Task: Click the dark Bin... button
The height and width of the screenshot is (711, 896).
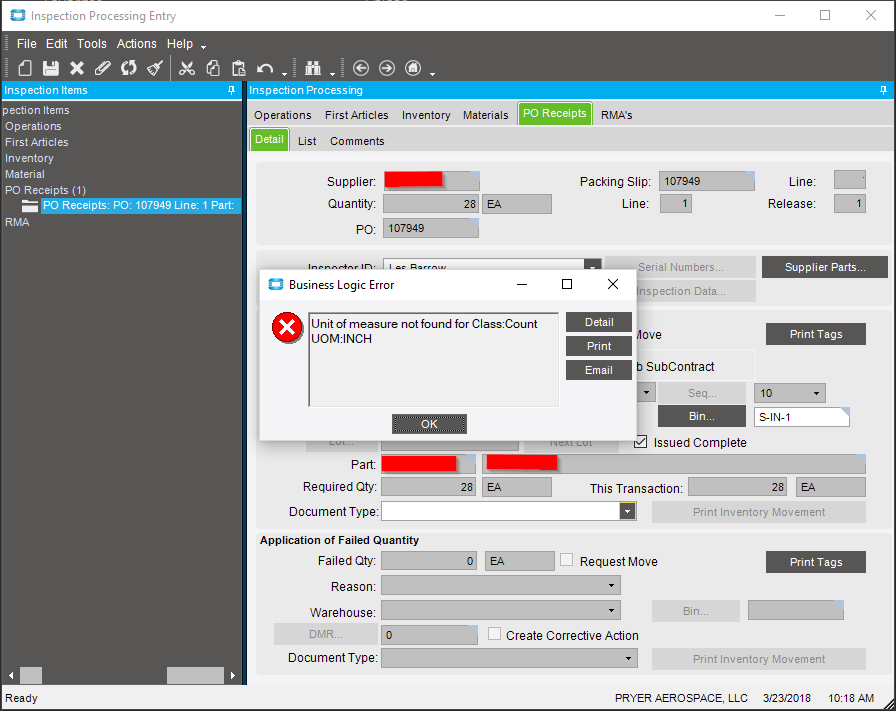Action: 702,416
